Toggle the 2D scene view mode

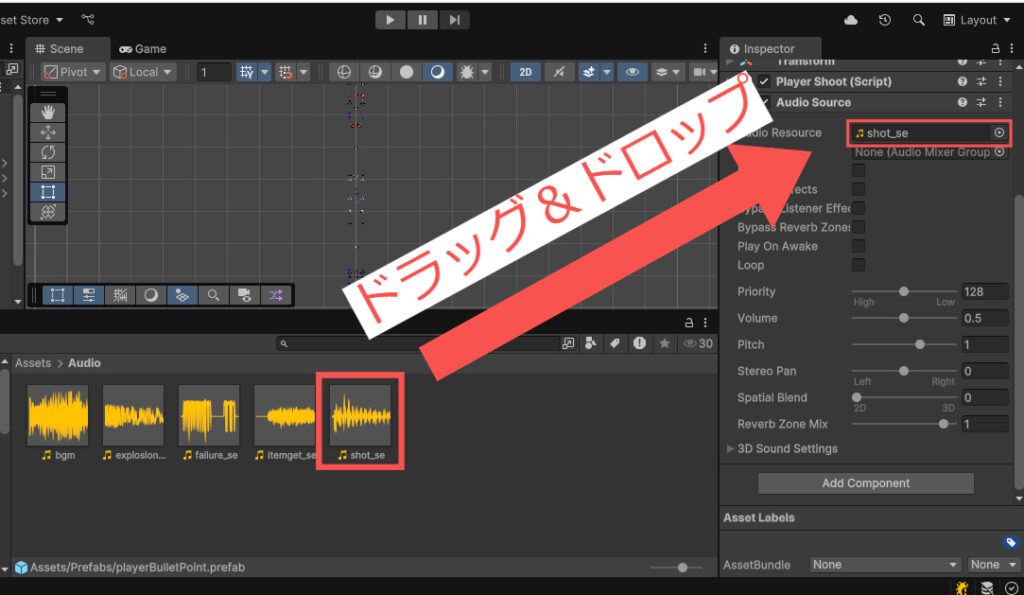pos(526,72)
